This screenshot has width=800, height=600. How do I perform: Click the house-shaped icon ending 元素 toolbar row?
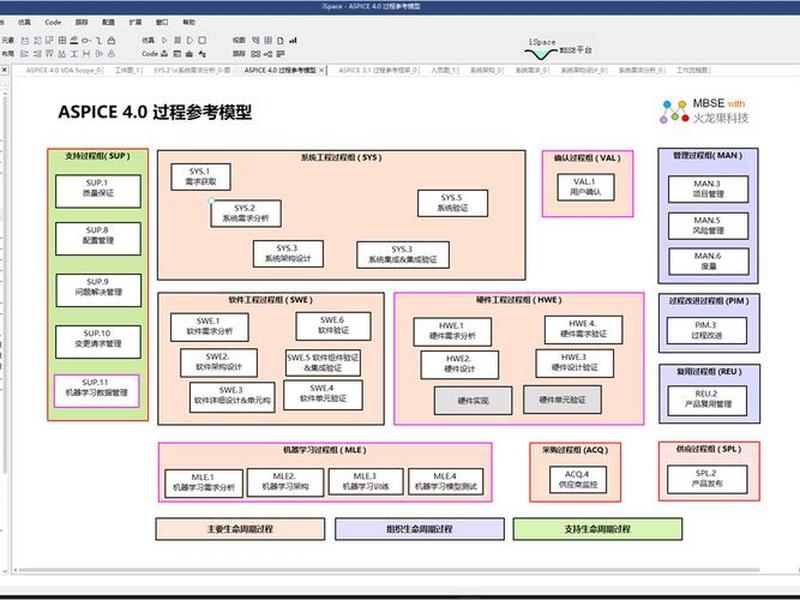111,40
